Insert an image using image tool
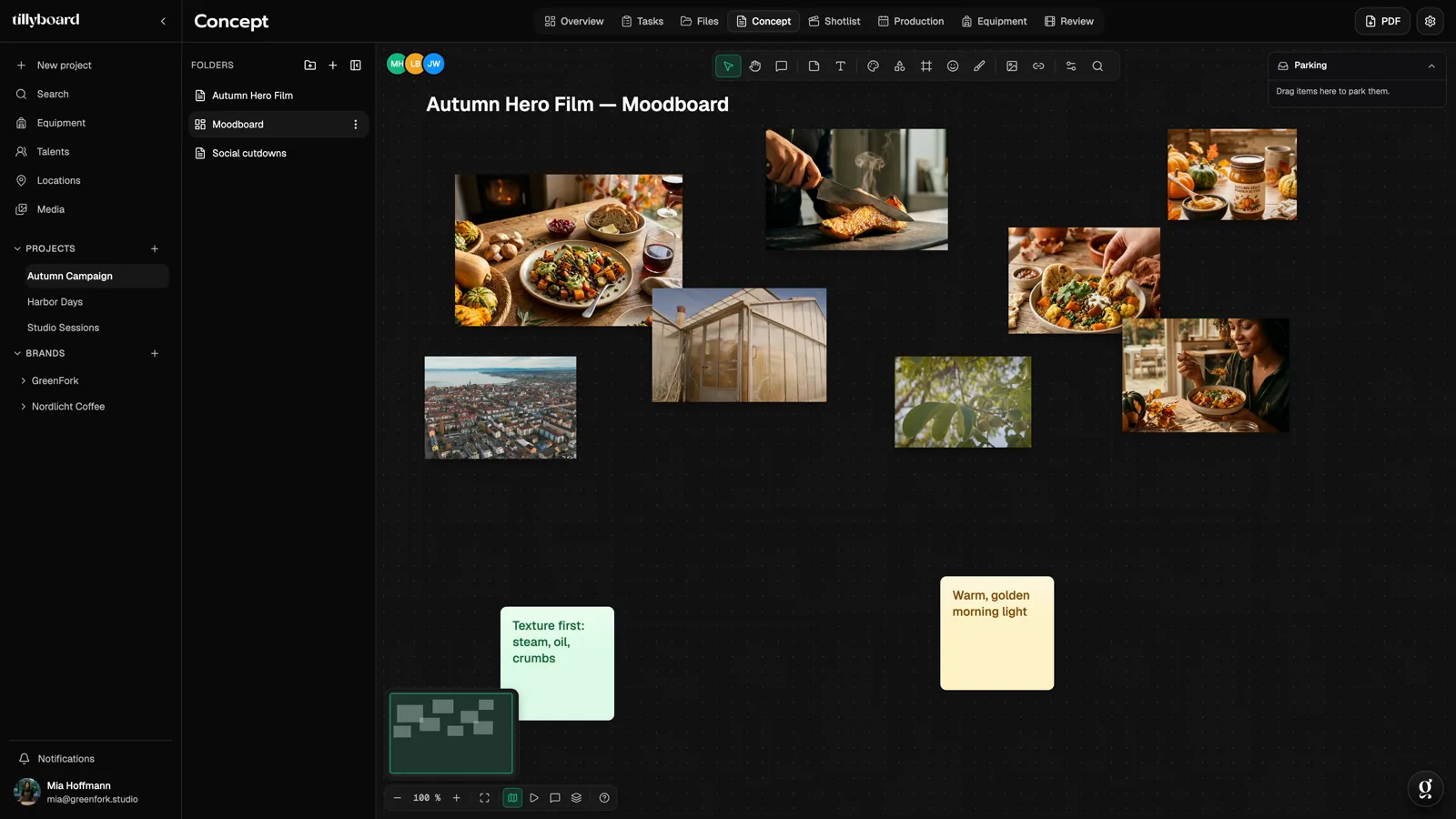This screenshot has width=1456, height=819. (x=1012, y=66)
